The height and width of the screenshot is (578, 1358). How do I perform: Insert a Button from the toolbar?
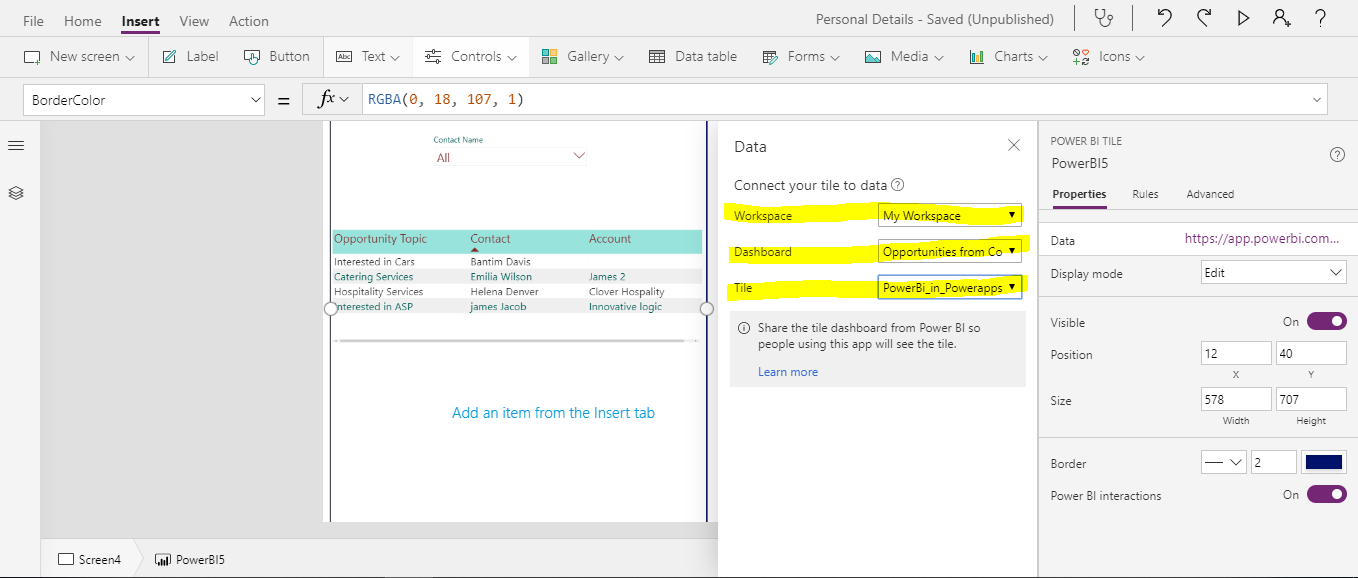[277, 57]
